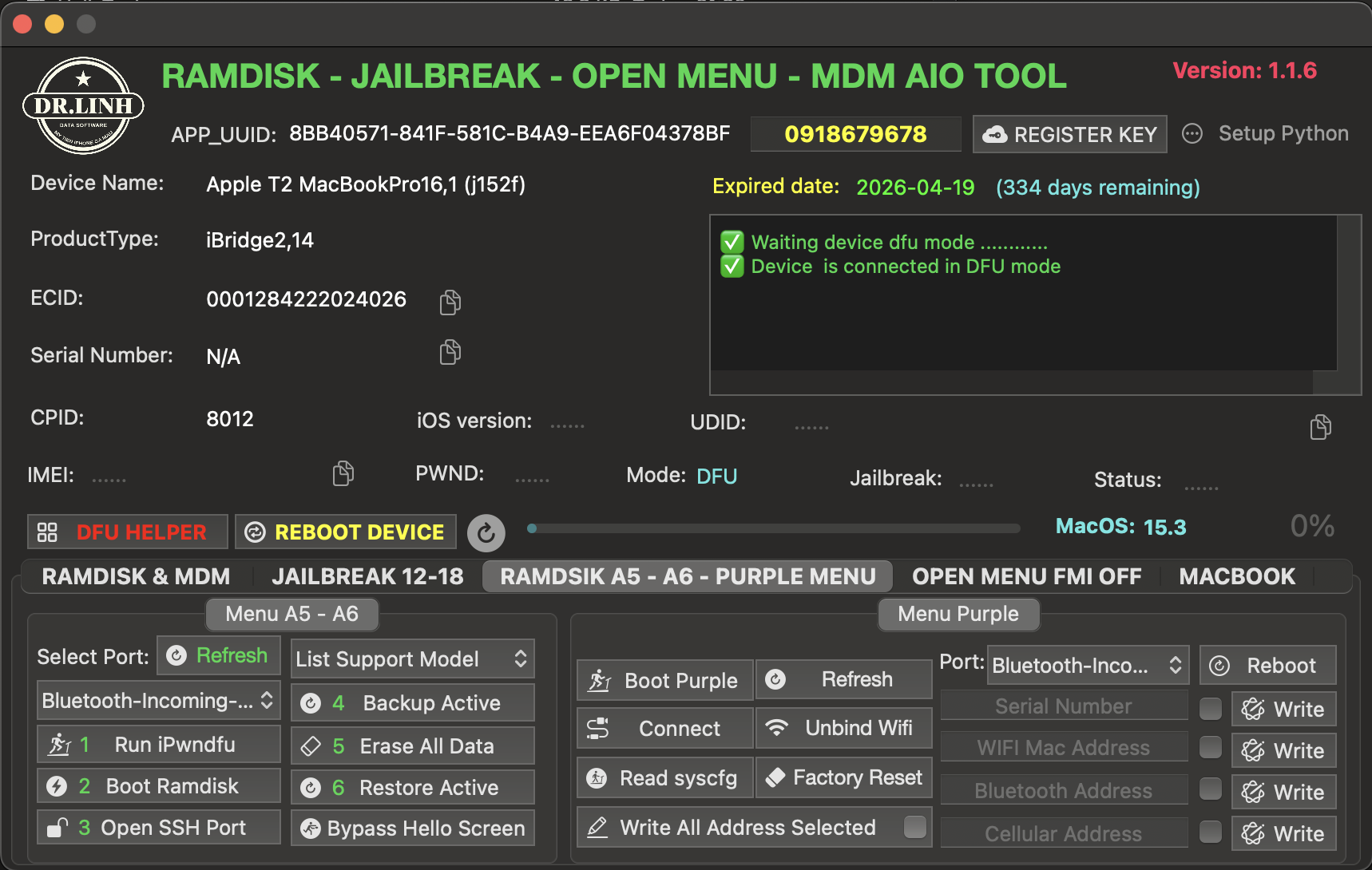Click the circular reload icon beside Reboot Device
The width and height of the screenshot is (1372, 870).
tap(486, 533)
